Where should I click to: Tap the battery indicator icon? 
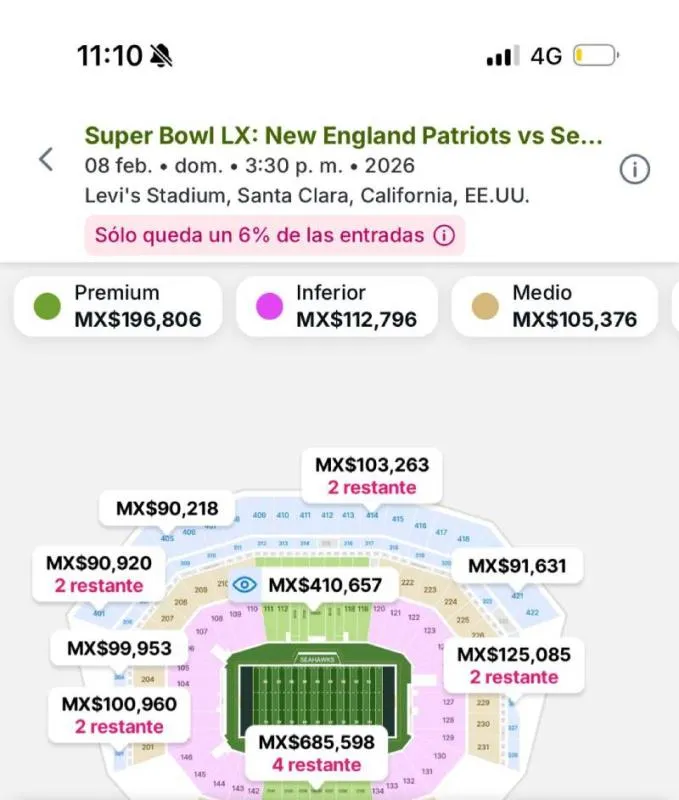point(595,58)
